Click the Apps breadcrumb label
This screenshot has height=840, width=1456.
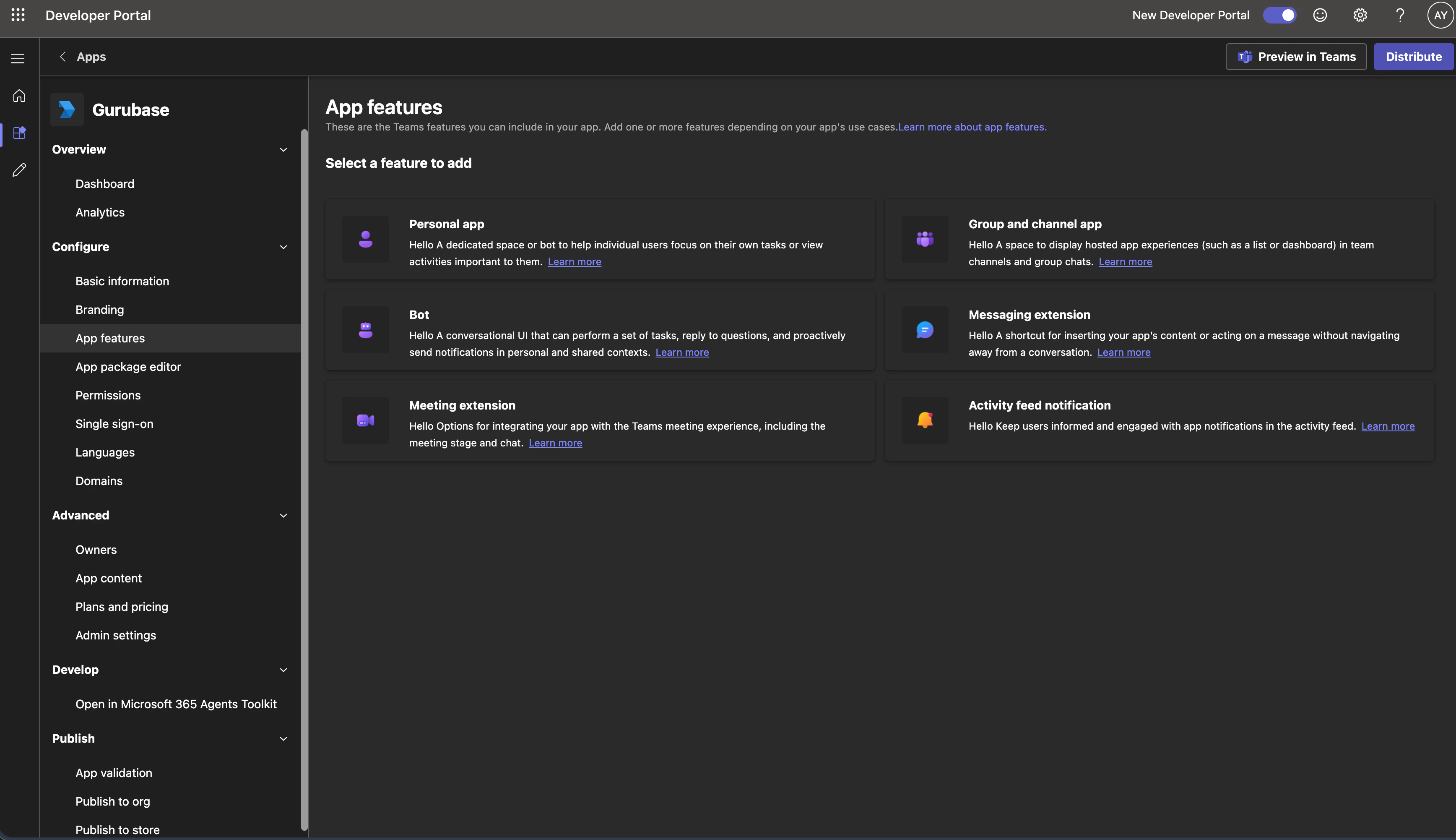pos(91,57)
